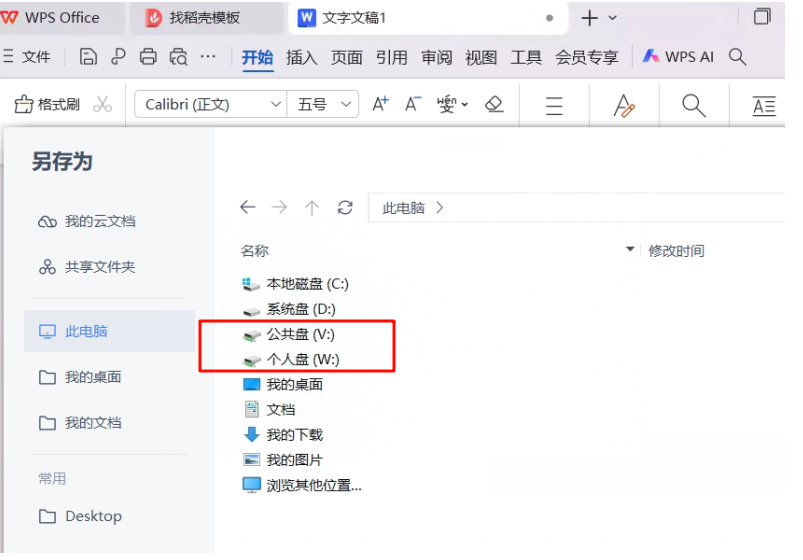The height and width of the screenshot is (560, 803).
Task: Expand the path chevron after 此电脑
Action: click(x=440, y=208)
